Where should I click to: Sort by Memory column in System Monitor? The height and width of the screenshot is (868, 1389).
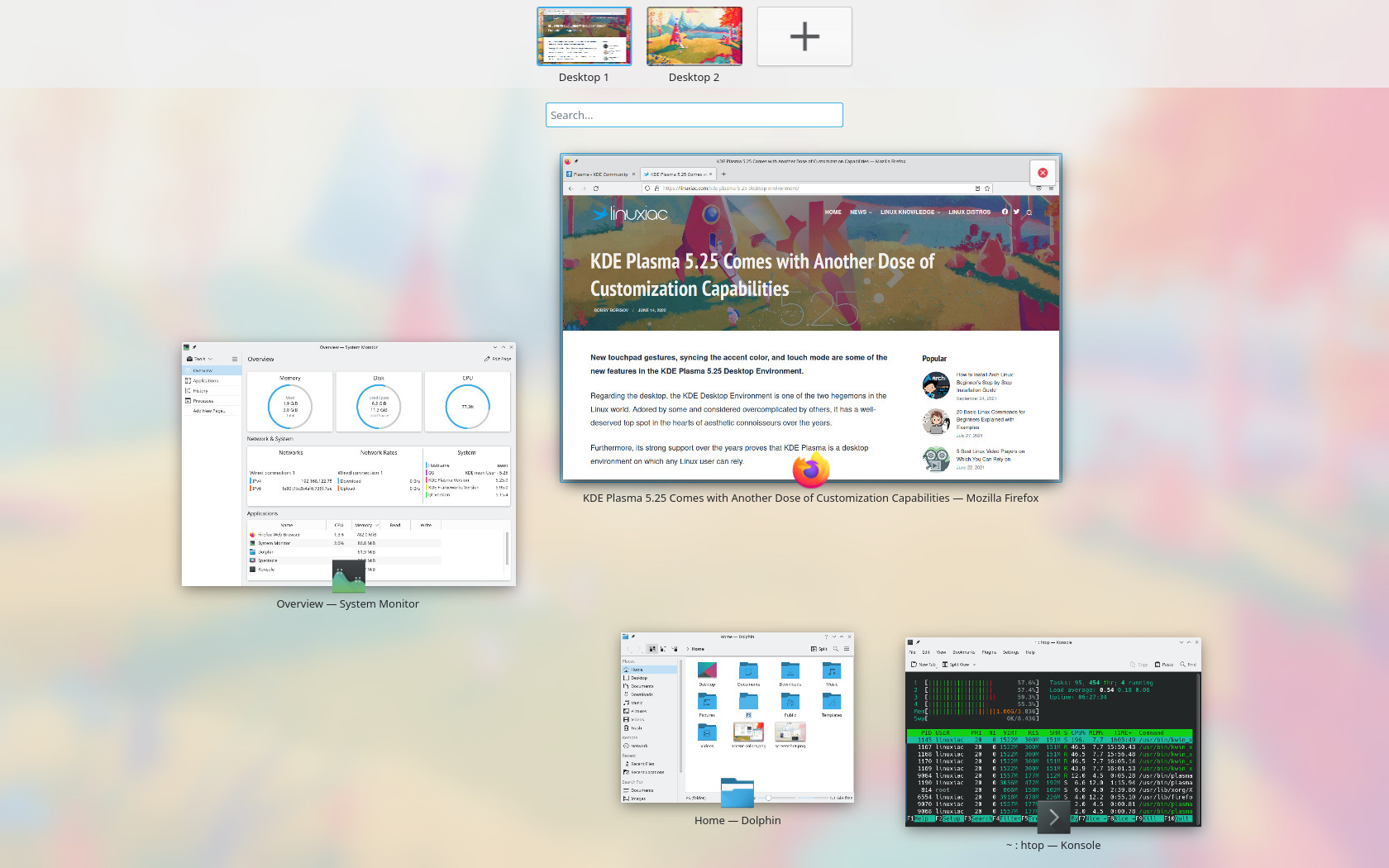(365, 525)
